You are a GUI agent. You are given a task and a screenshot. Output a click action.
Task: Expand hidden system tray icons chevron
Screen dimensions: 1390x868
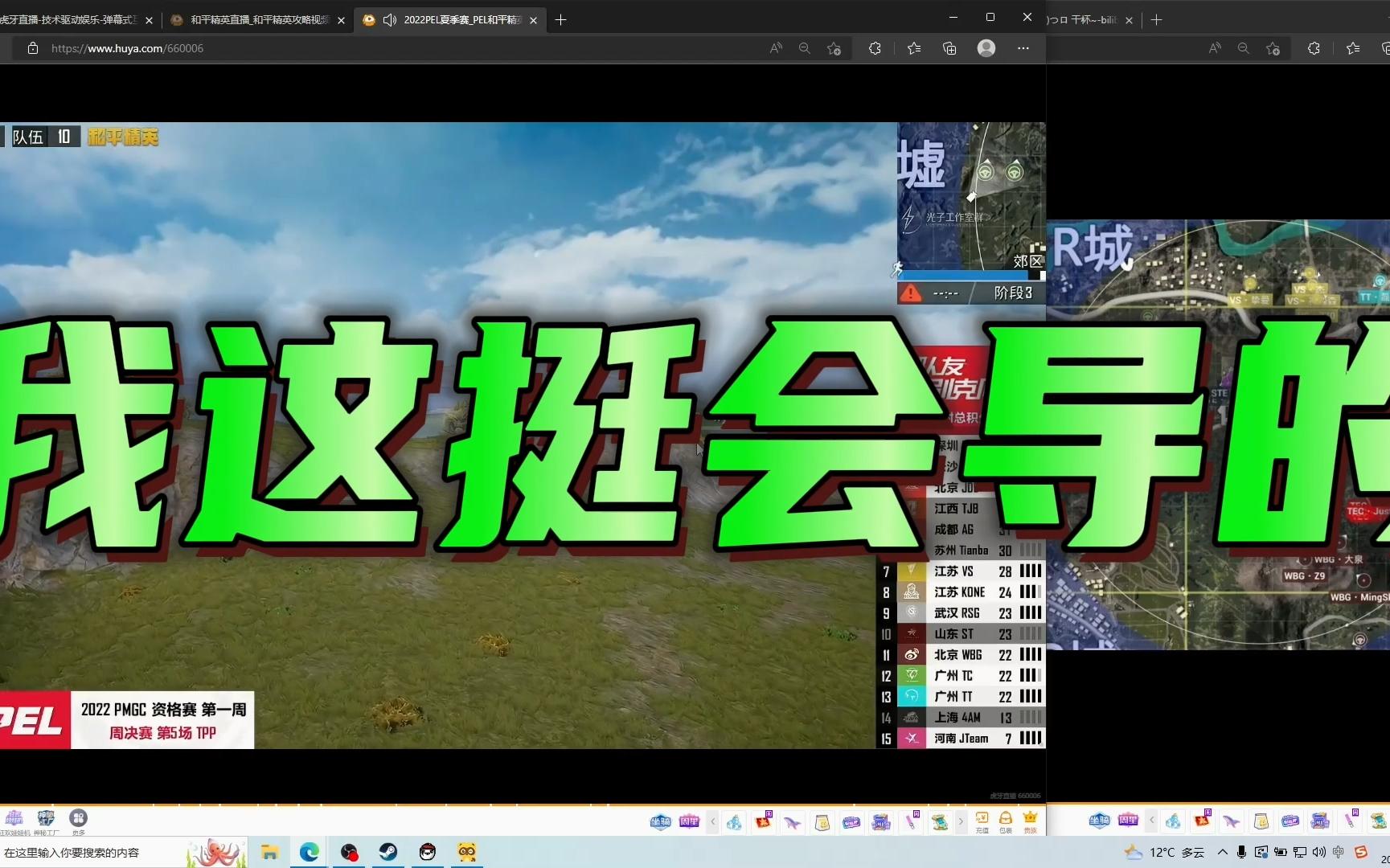click(1223, 853)
